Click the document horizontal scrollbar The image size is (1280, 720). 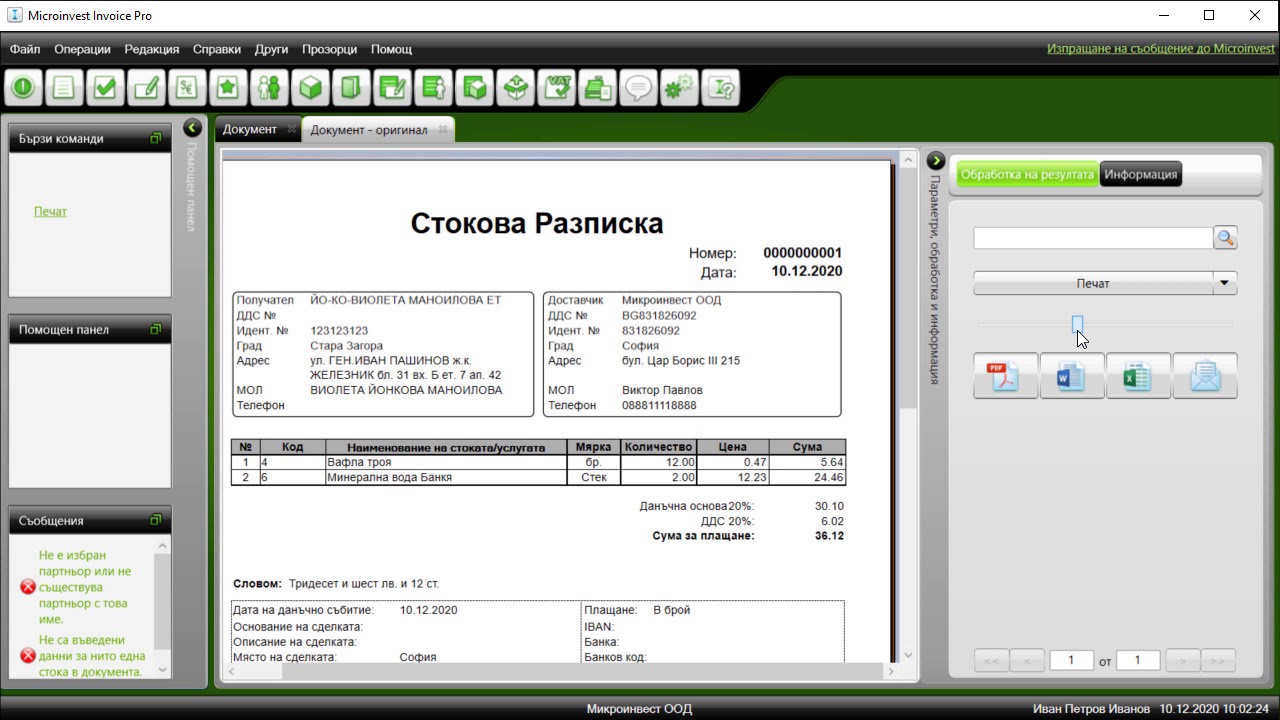pyautogui.click(x=559, y=672)
